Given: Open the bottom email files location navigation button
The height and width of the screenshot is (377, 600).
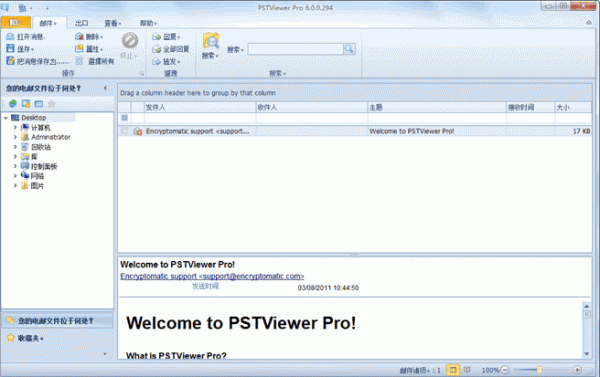Looking at the screenshot, I should point(57,321).
